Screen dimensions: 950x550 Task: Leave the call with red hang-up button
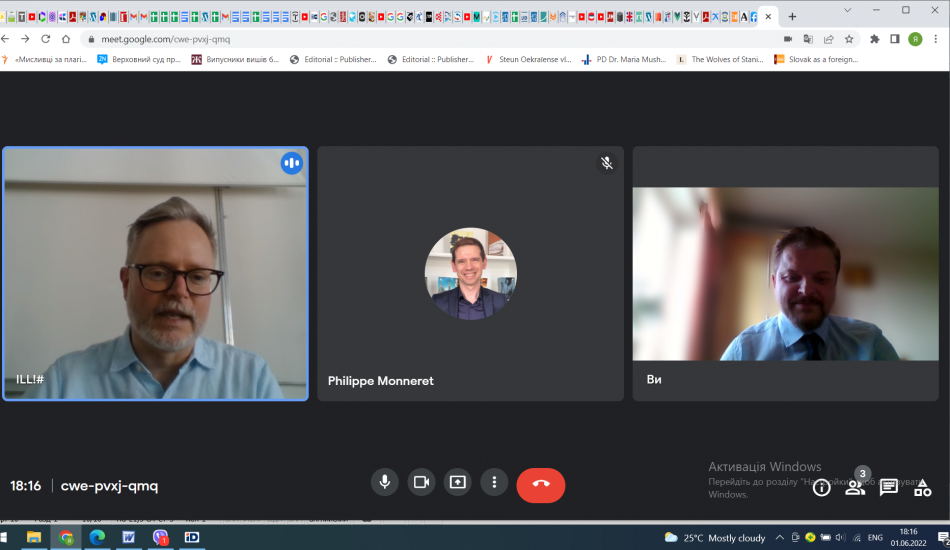541,484
